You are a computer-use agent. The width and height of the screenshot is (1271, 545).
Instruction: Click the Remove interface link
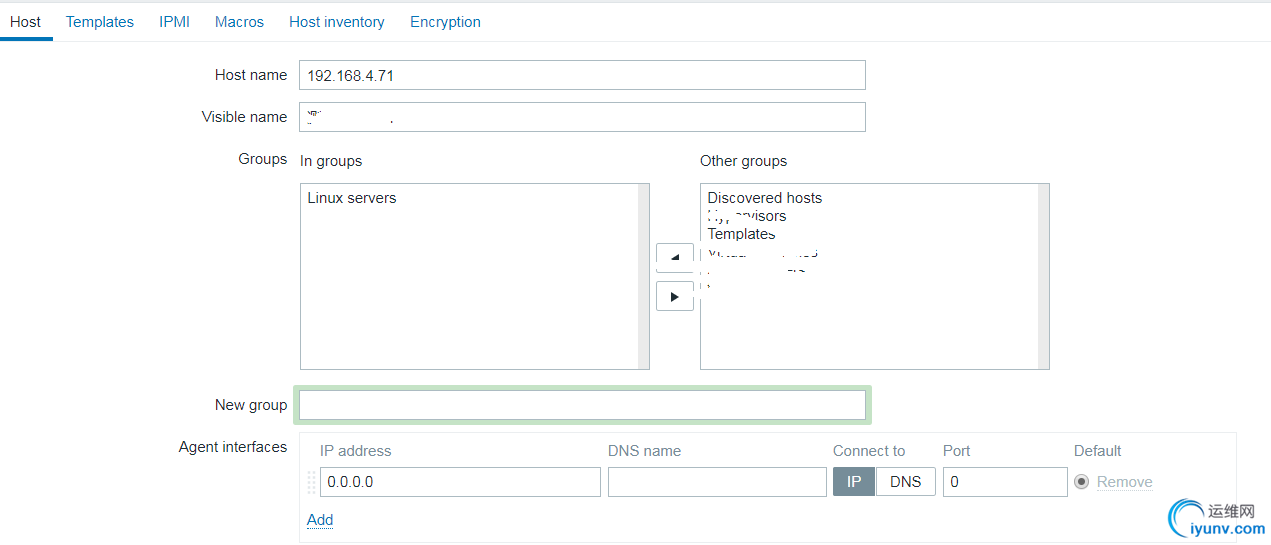pyautogui.click(x=1124, y=482)
